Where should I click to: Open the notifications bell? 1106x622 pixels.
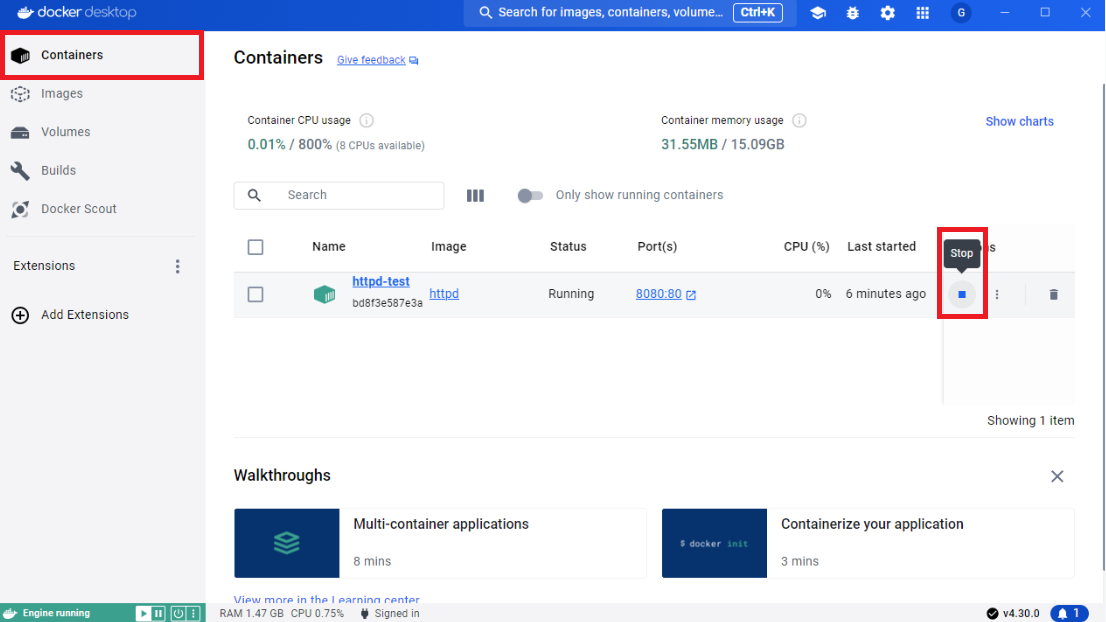click(x=1069, y=614)
